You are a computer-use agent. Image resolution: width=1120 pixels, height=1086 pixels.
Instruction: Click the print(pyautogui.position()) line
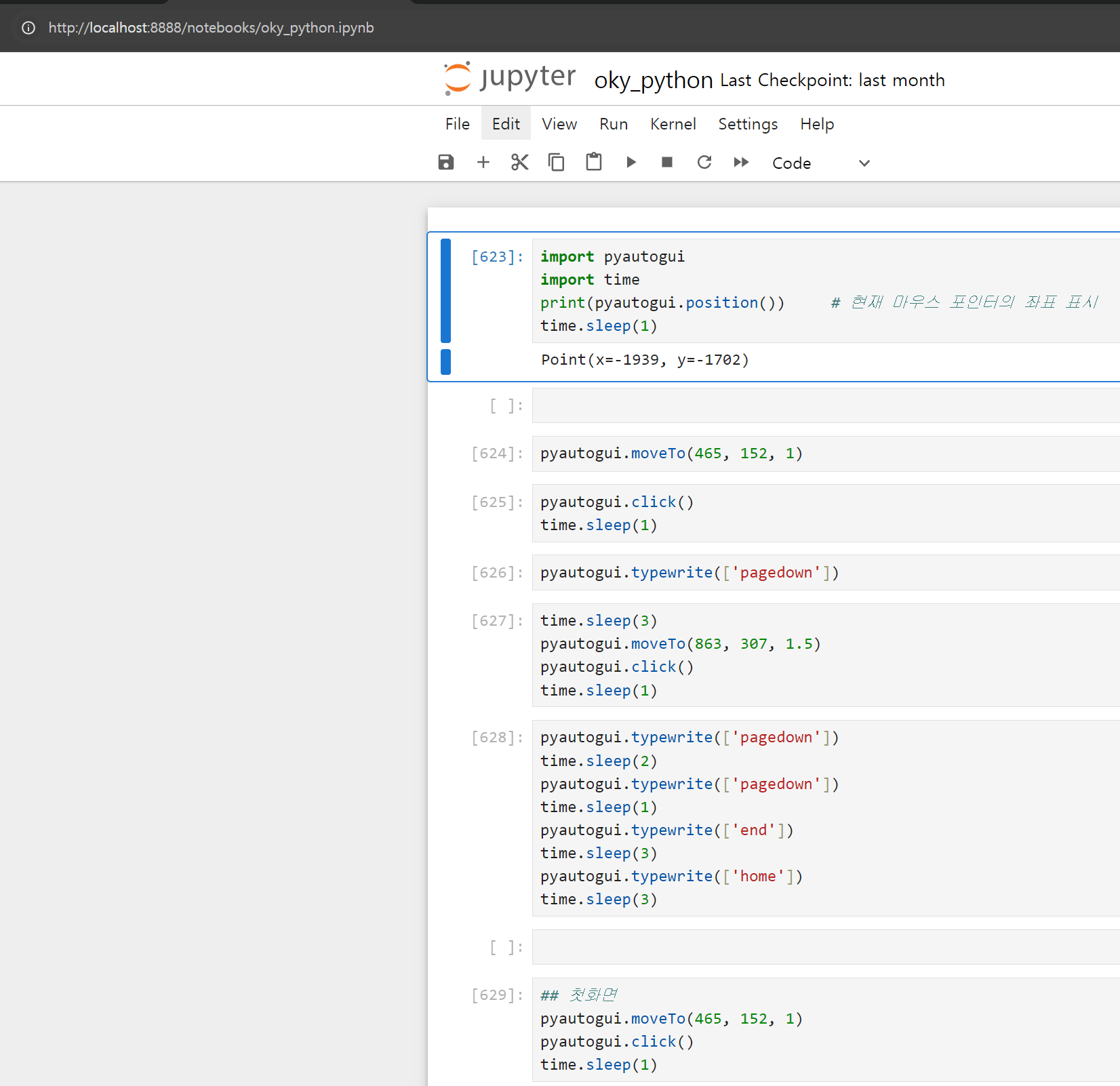tap(662, 303)
